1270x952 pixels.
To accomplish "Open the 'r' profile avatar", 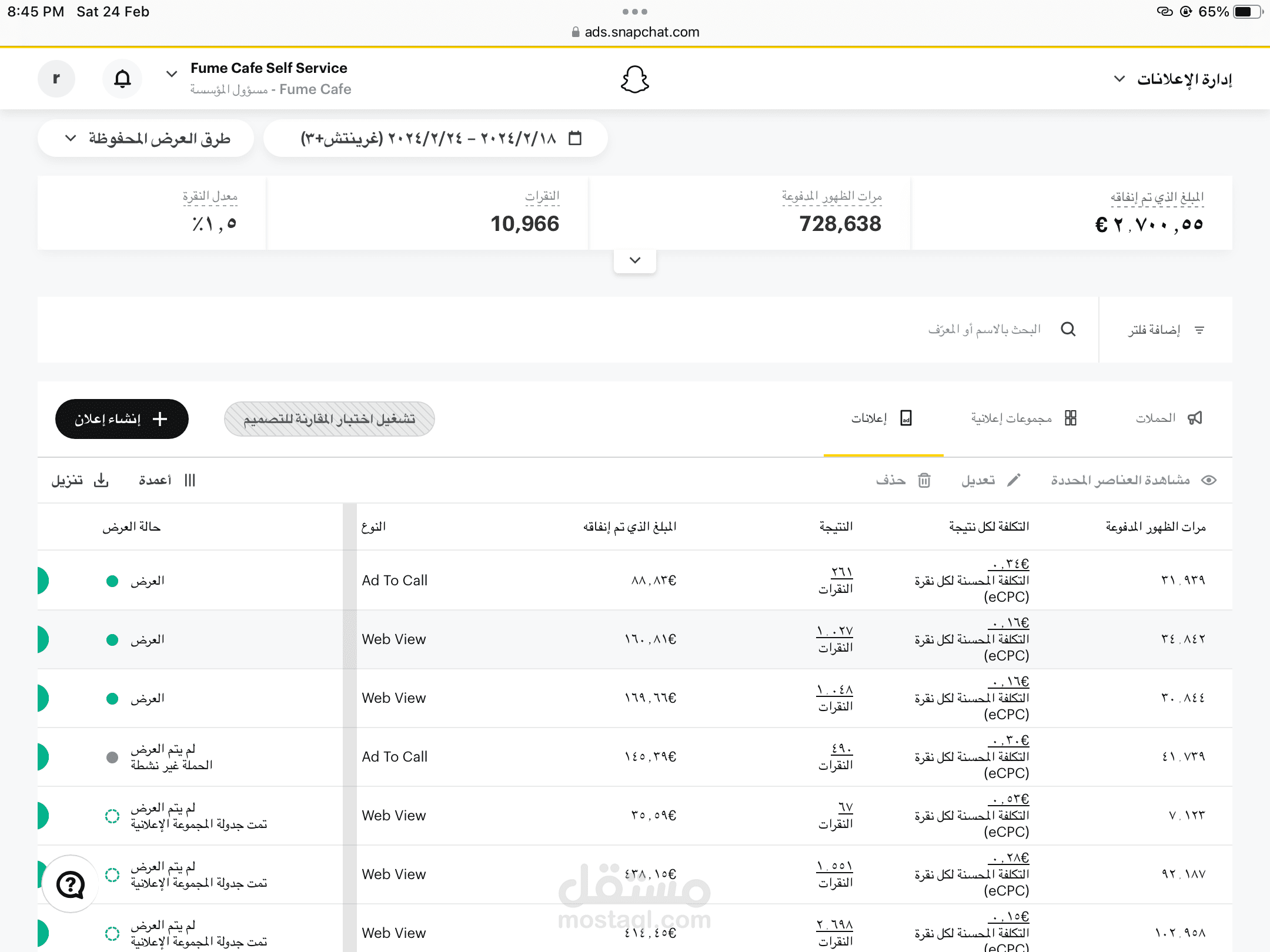I will click(56, 78).
